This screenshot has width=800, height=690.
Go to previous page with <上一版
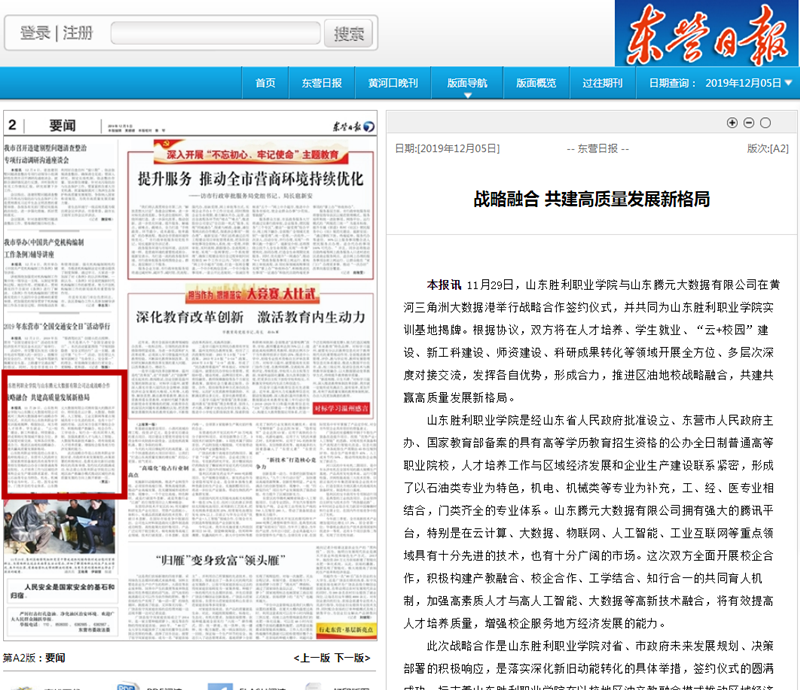tap(312, 658)
